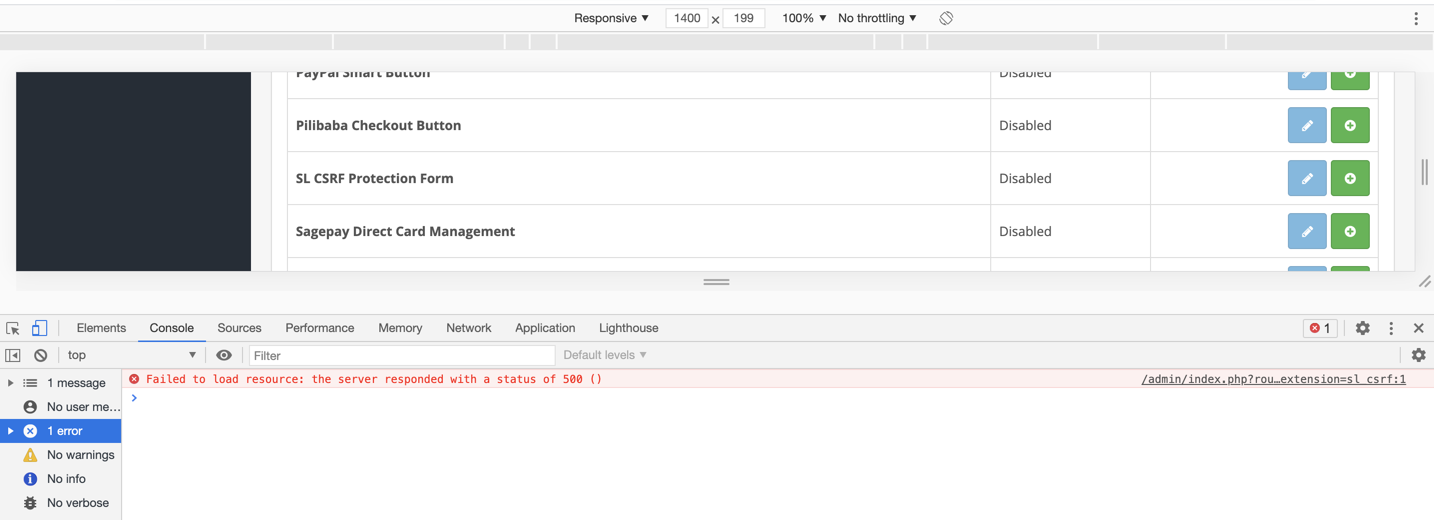Switch to the Elements tab
The width and height of the screenshot is (1435, 520).
coord(101,328)
